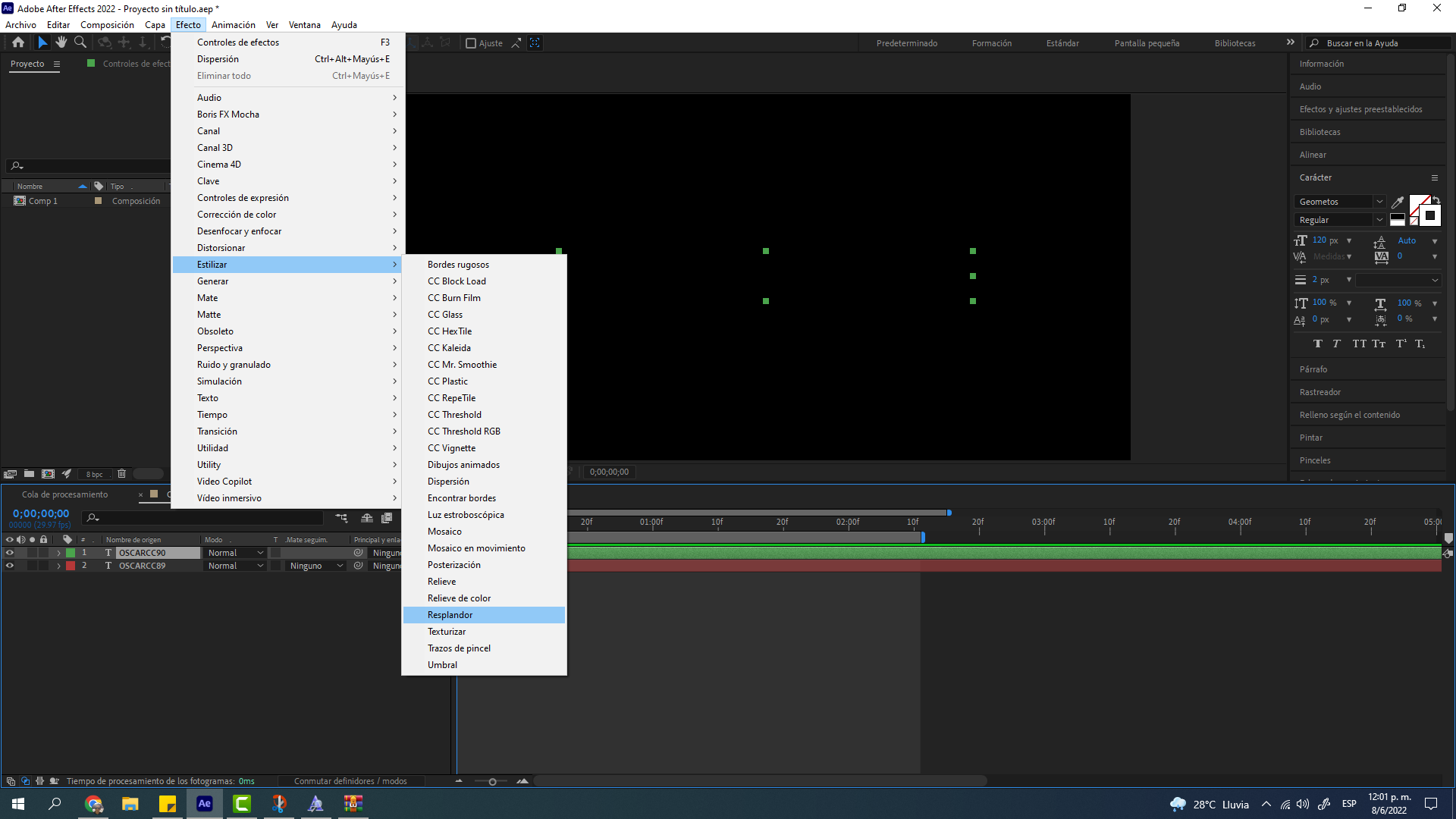Open blend mode dropdown for OSCARCC90
This screenshot has width=1456, height=819.
235,553
